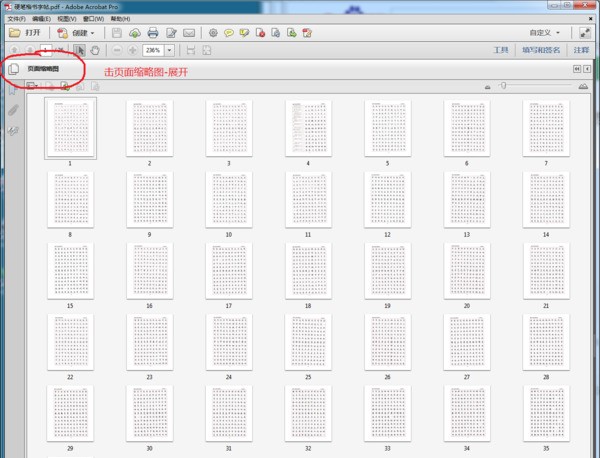Click the zoom out minus icon
This screenshot has width=600, height=458.
click(x=117, y=50)
